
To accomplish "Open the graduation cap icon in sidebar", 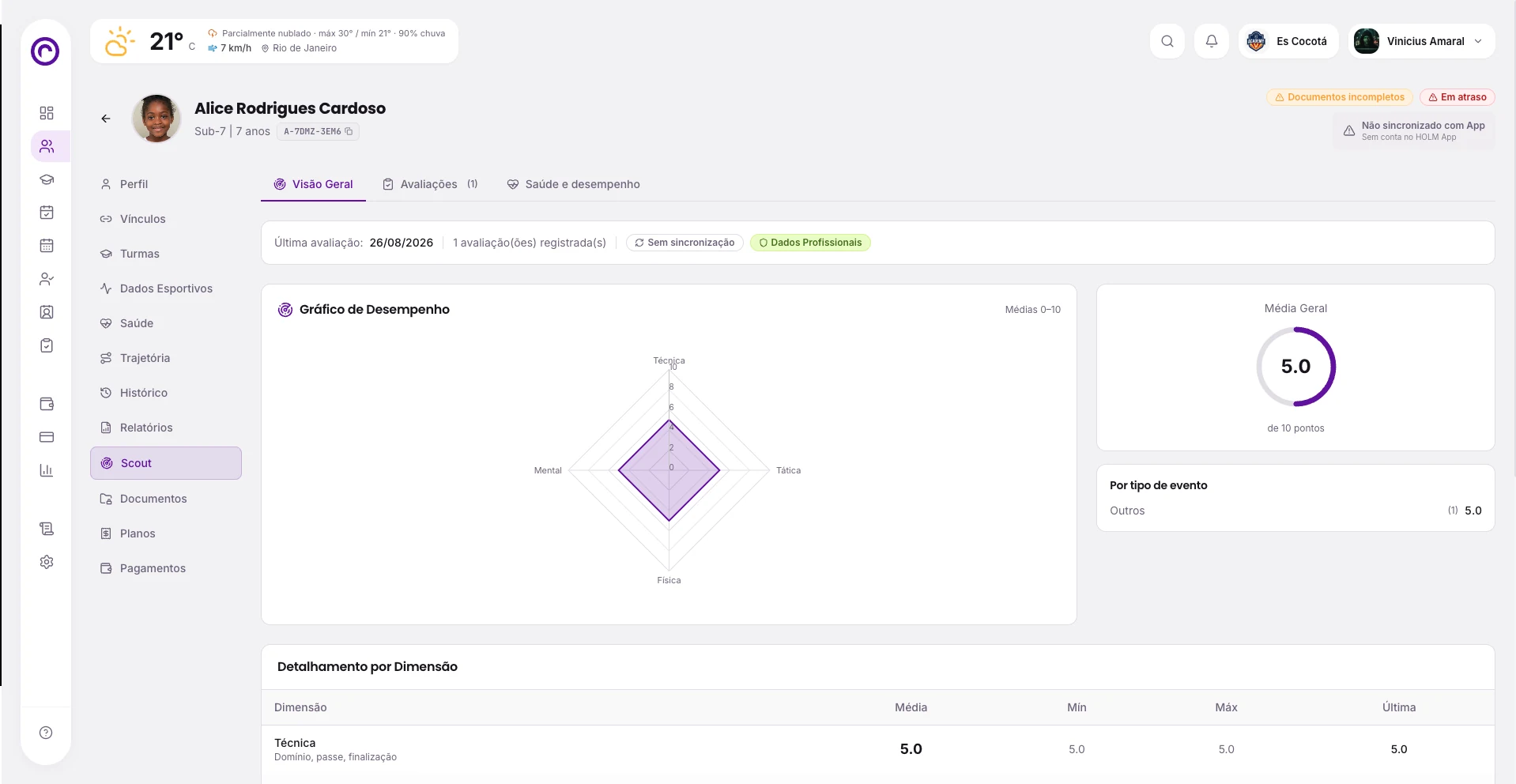I will pyautogui.click(x=47, y=179).
